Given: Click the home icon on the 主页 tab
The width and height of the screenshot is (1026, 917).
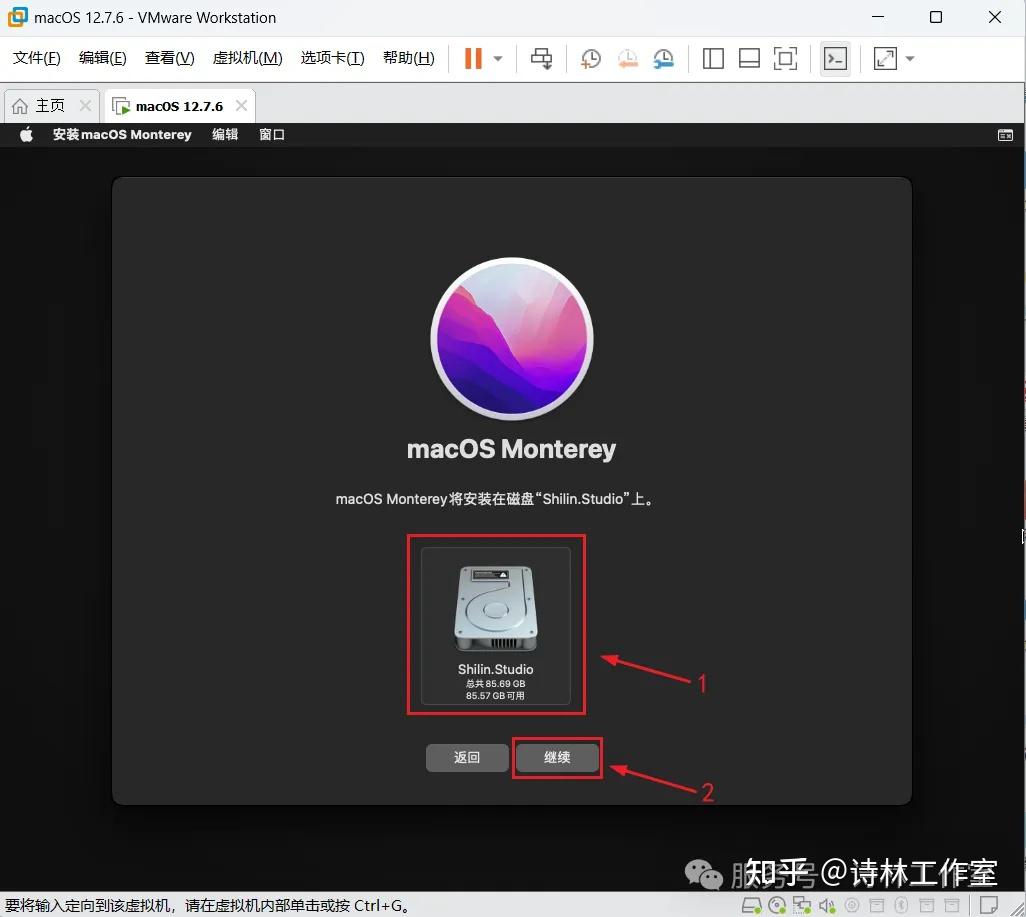Looking at the screenshot, I should [x=20, y=105].
